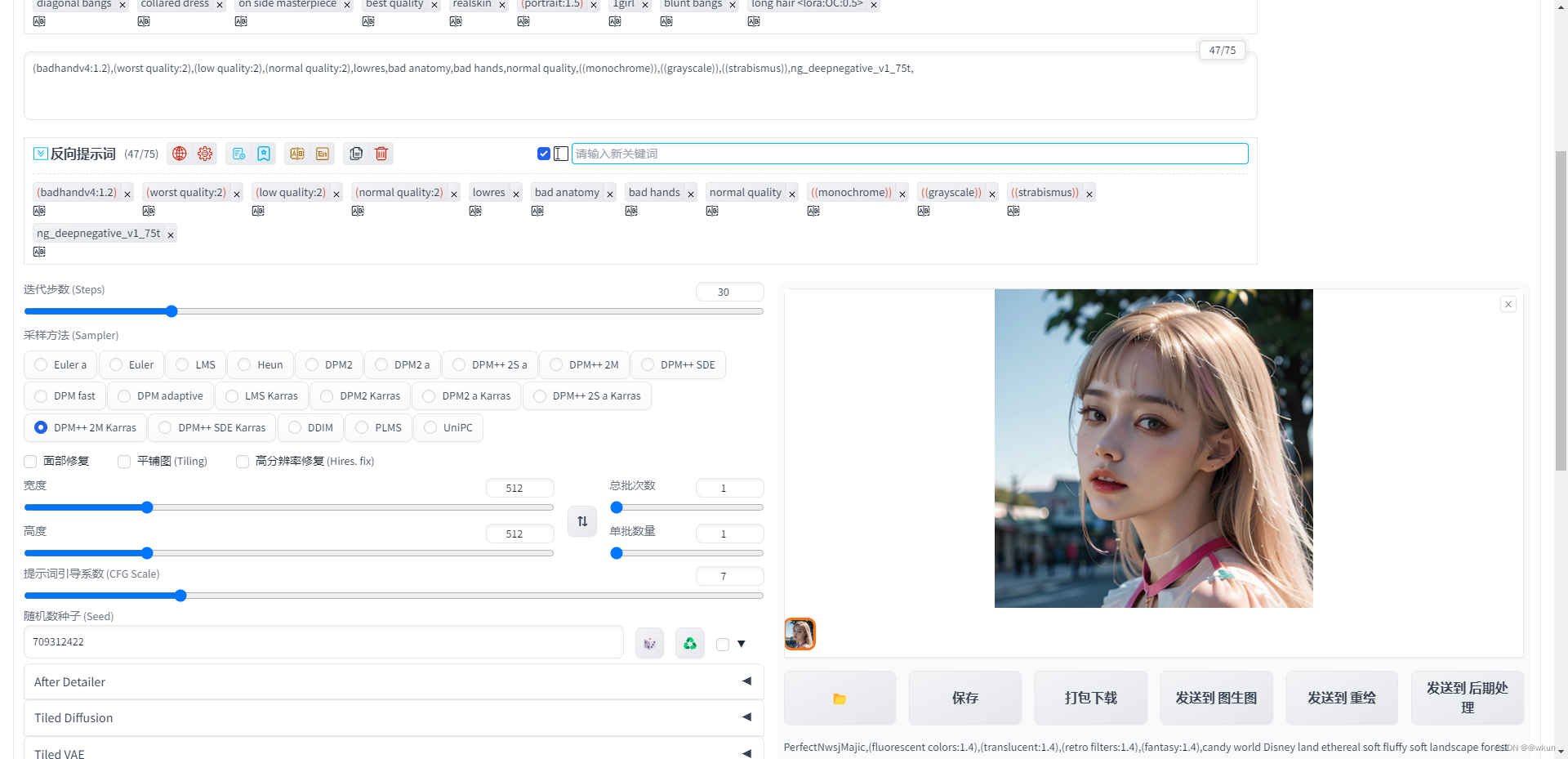Reuse last seed with green recycle icon
The image size is (1568, 759).
point(690,644)
